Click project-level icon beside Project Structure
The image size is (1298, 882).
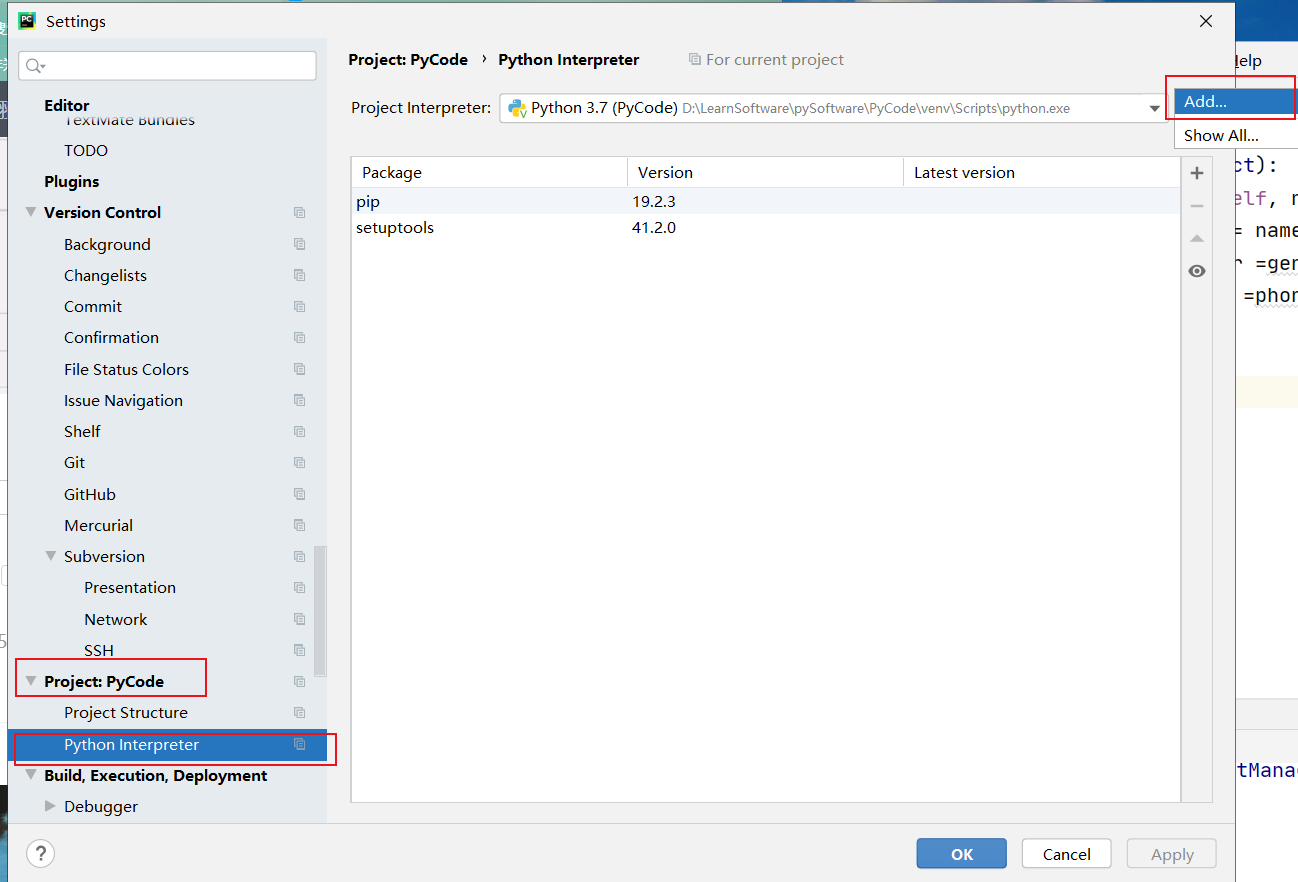[299, 712]
